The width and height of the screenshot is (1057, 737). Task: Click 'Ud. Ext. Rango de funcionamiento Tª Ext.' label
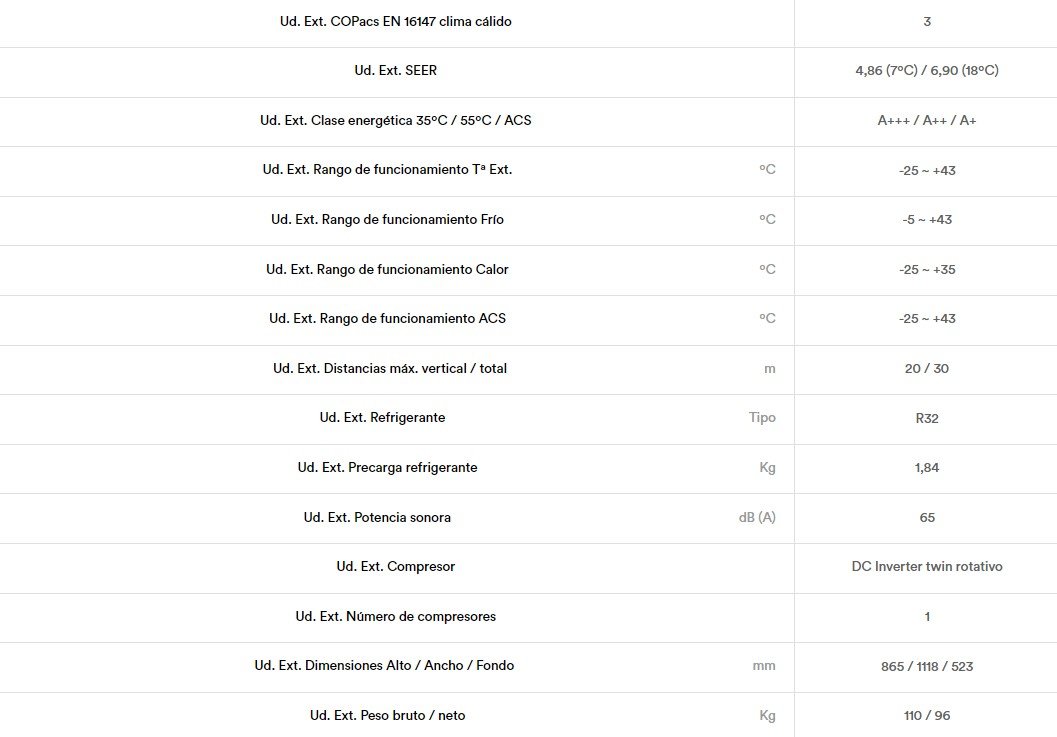(x=388, y=169)
